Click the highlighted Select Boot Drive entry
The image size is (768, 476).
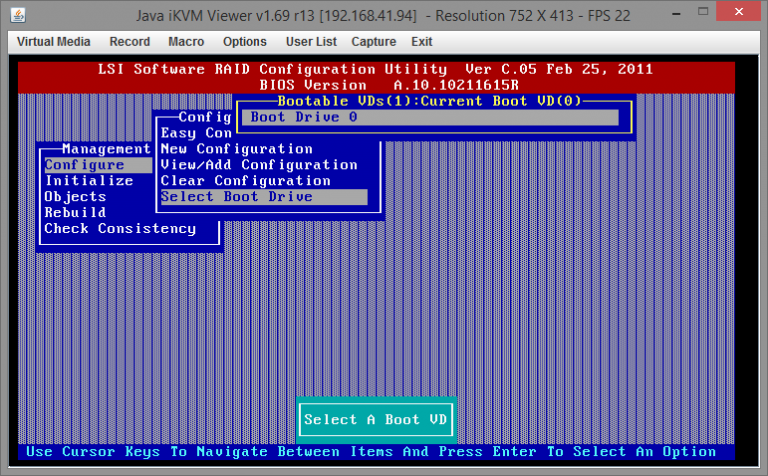click(x=237, y=197)
